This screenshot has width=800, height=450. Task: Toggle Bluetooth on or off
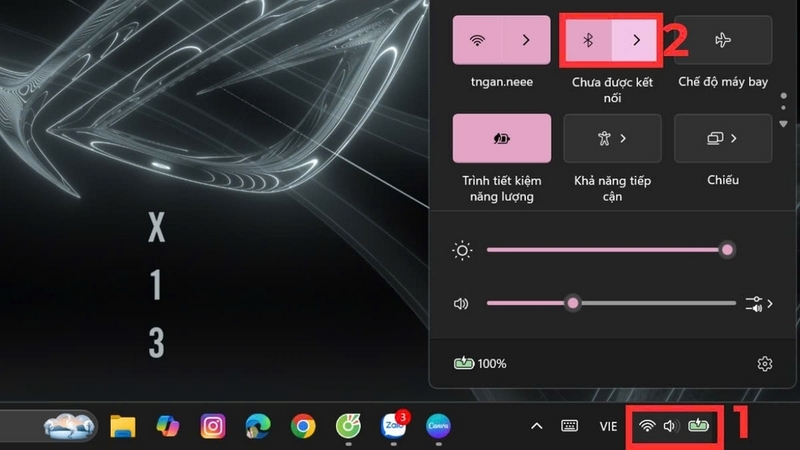coord(588,40)
